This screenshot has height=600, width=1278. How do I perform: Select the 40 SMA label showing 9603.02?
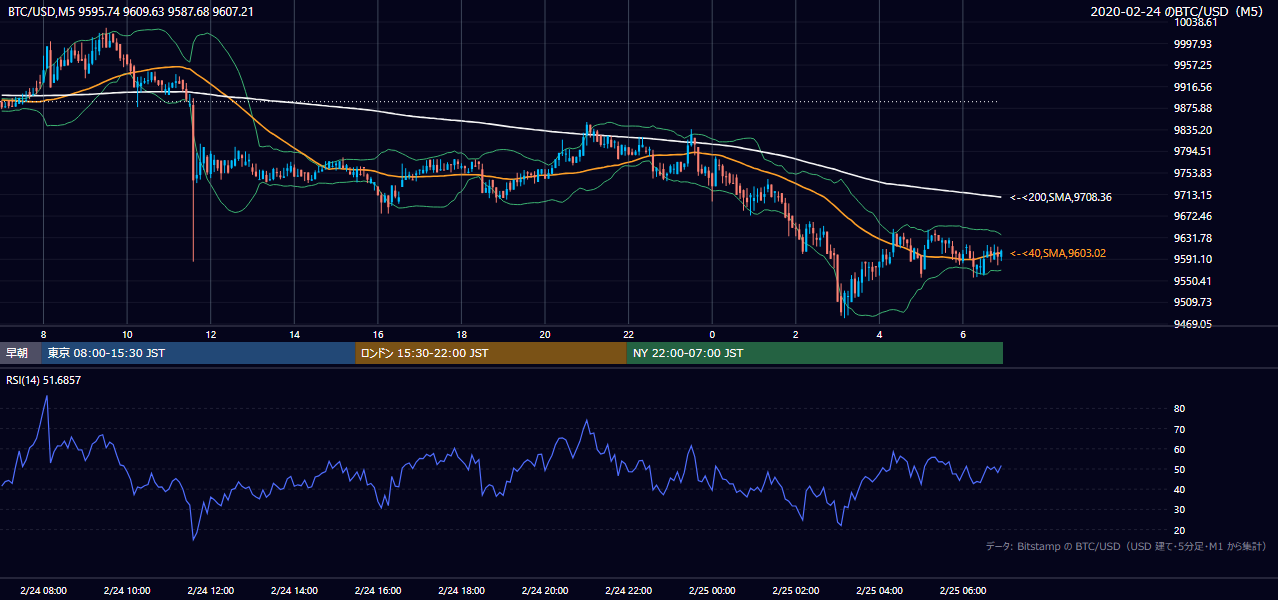[1058, 254]
